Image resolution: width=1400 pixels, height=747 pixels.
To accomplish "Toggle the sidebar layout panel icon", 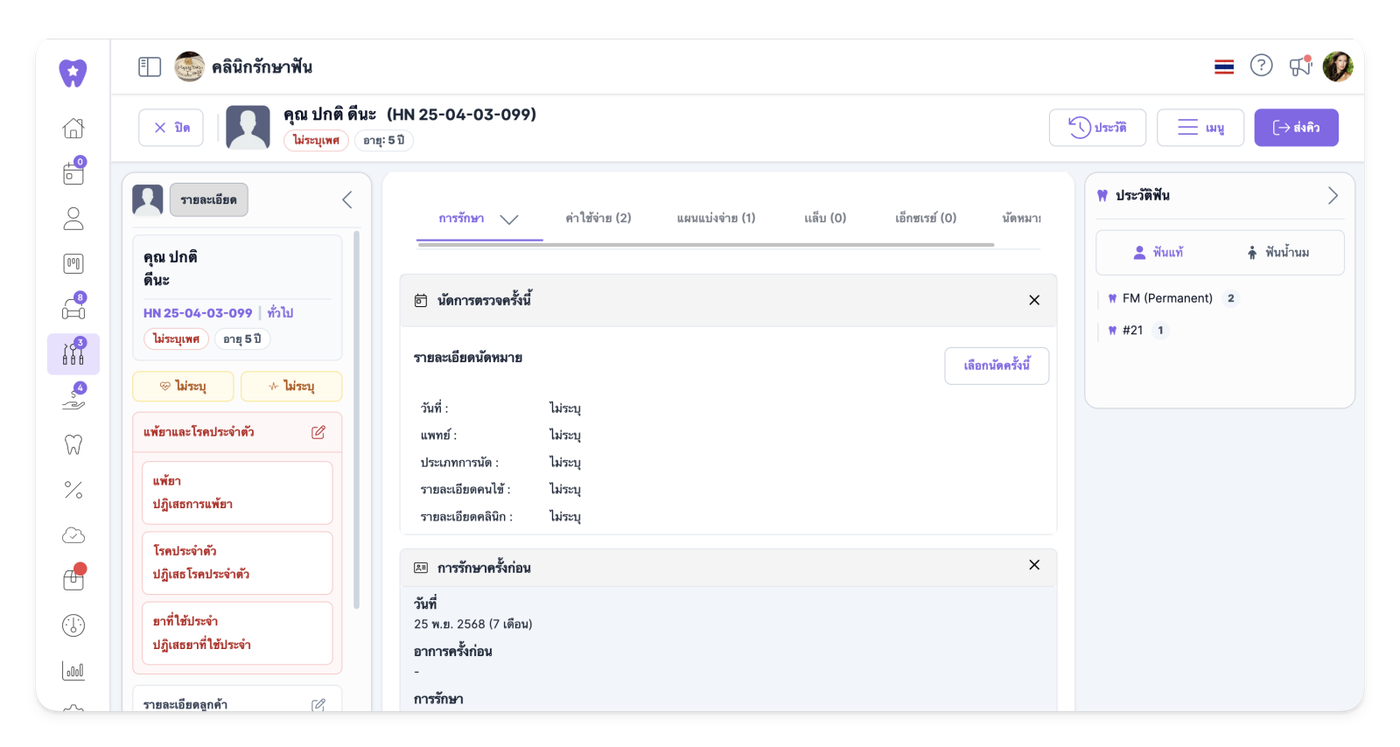I will click(150, 67).
